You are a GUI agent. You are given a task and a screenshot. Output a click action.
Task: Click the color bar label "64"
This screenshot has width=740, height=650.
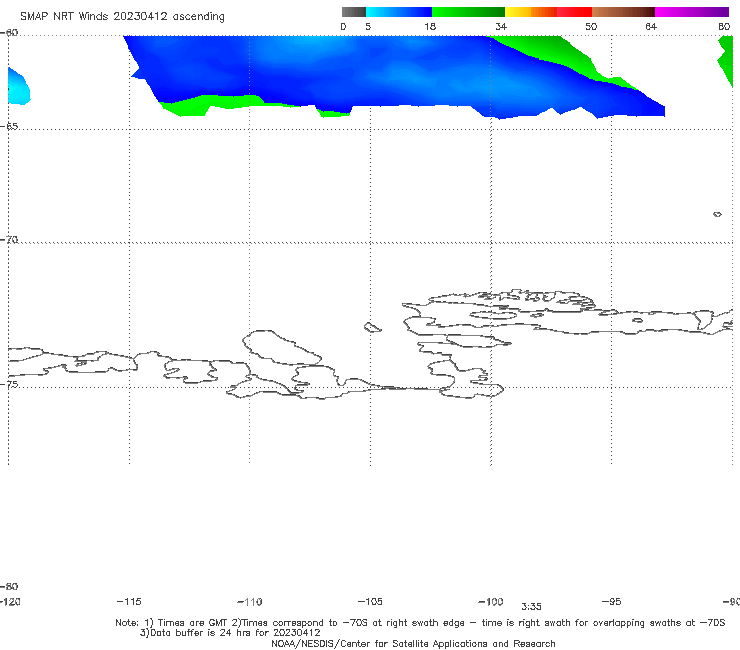tap(651, 27)
